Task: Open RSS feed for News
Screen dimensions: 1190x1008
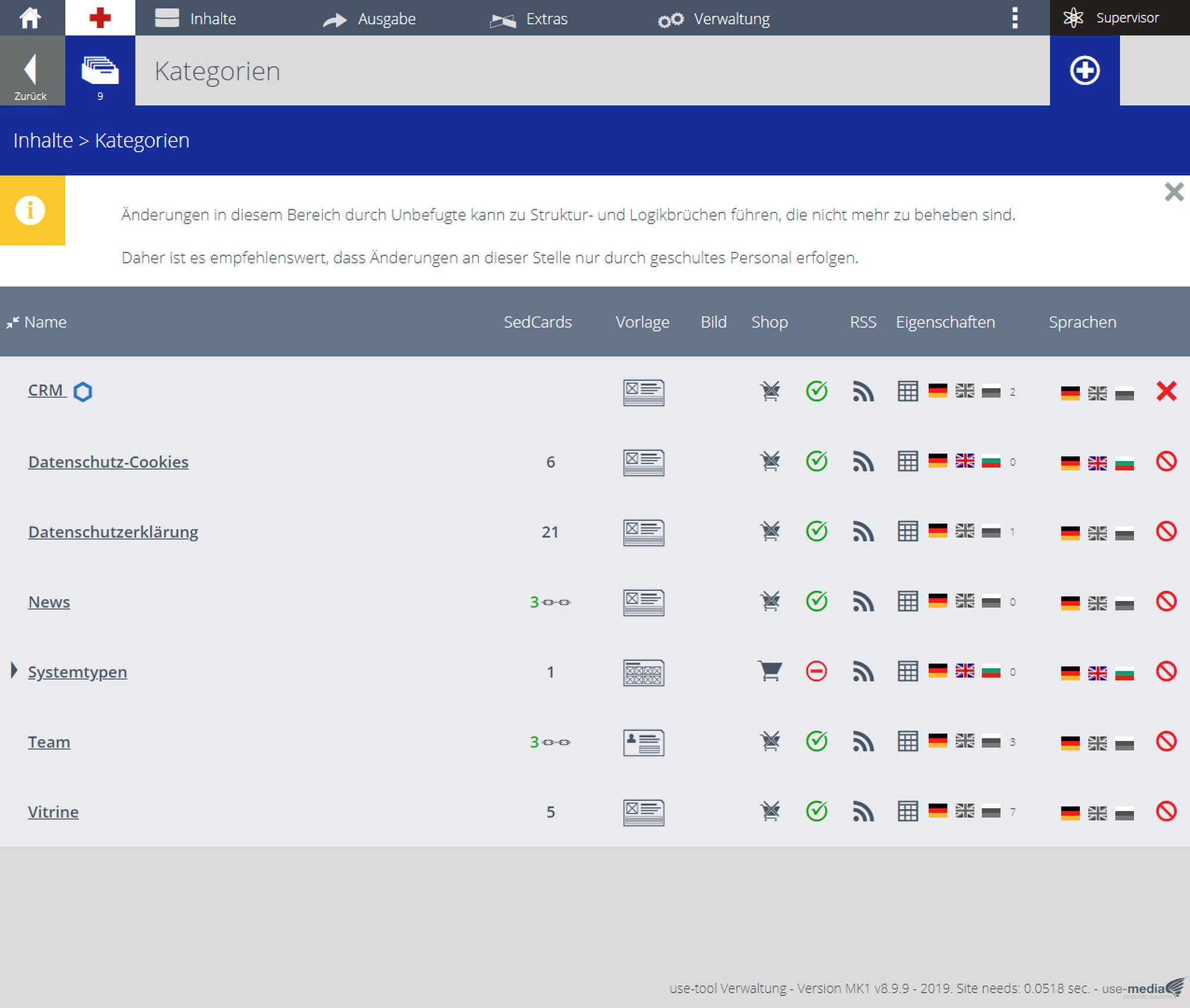Action: (863, 602)
